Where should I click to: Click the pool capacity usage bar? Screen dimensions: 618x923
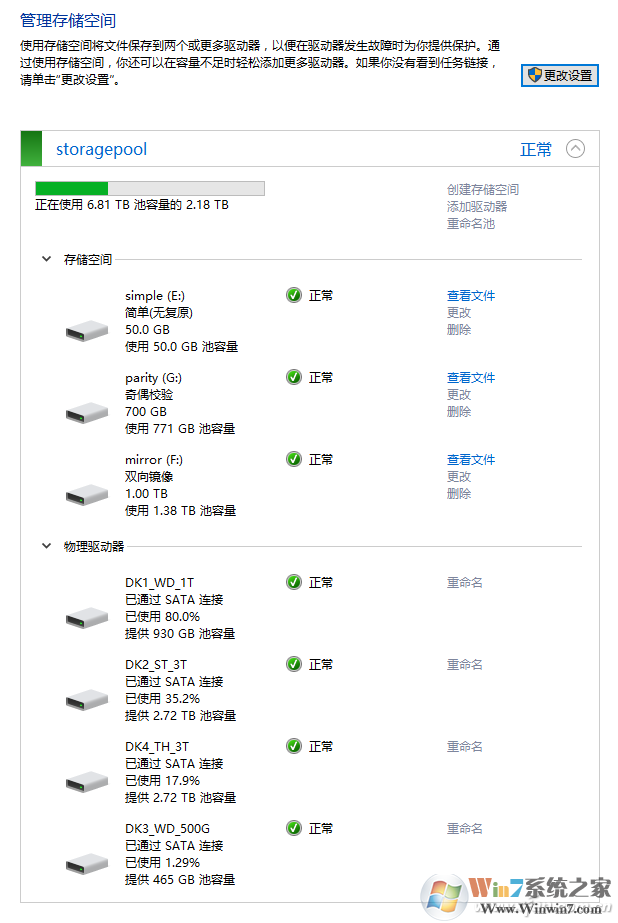pyautogui.click(x=150, y=188)
